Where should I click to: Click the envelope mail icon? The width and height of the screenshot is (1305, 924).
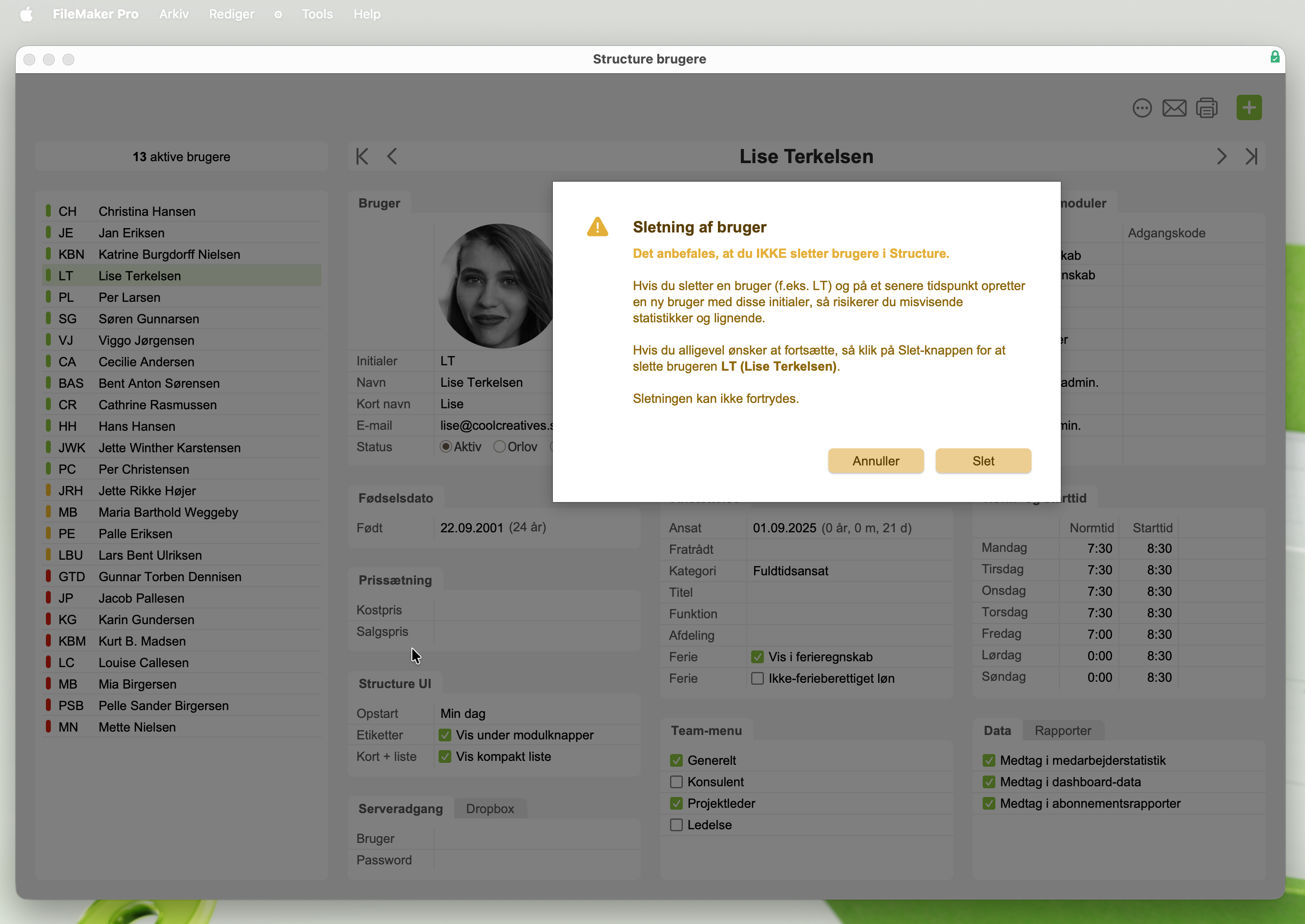click(1174, 107)
